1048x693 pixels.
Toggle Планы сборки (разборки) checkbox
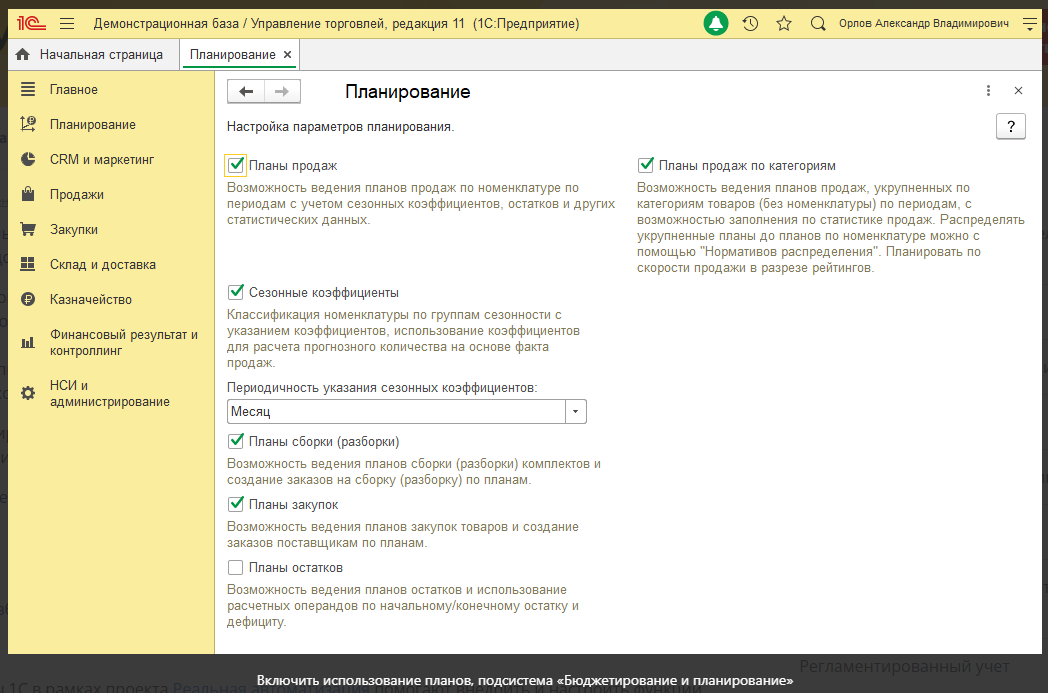[x=235, y=441]
